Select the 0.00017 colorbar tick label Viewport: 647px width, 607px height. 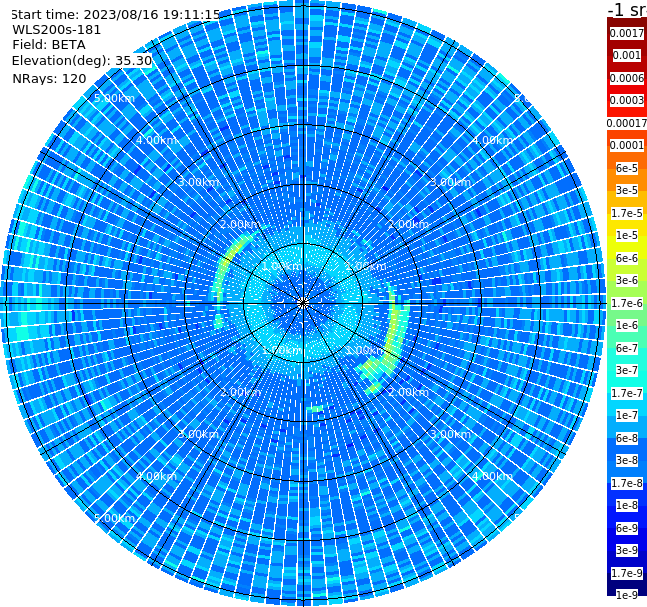[x=627, y=123]
